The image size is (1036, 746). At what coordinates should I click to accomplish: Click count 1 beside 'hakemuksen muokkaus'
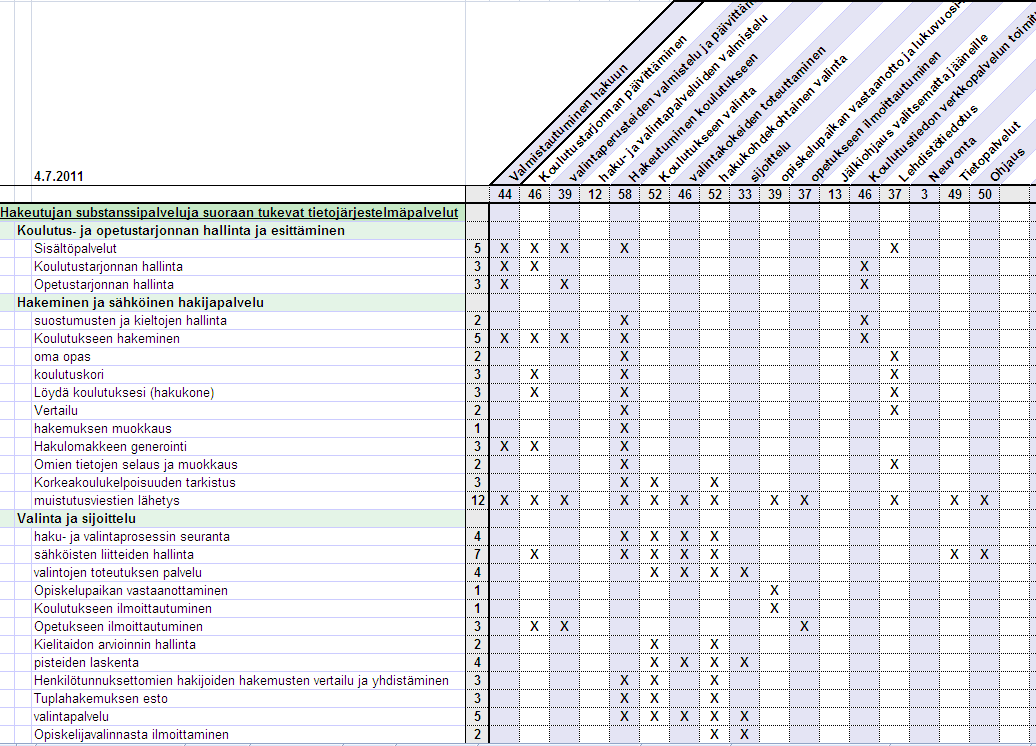[478, 428]
